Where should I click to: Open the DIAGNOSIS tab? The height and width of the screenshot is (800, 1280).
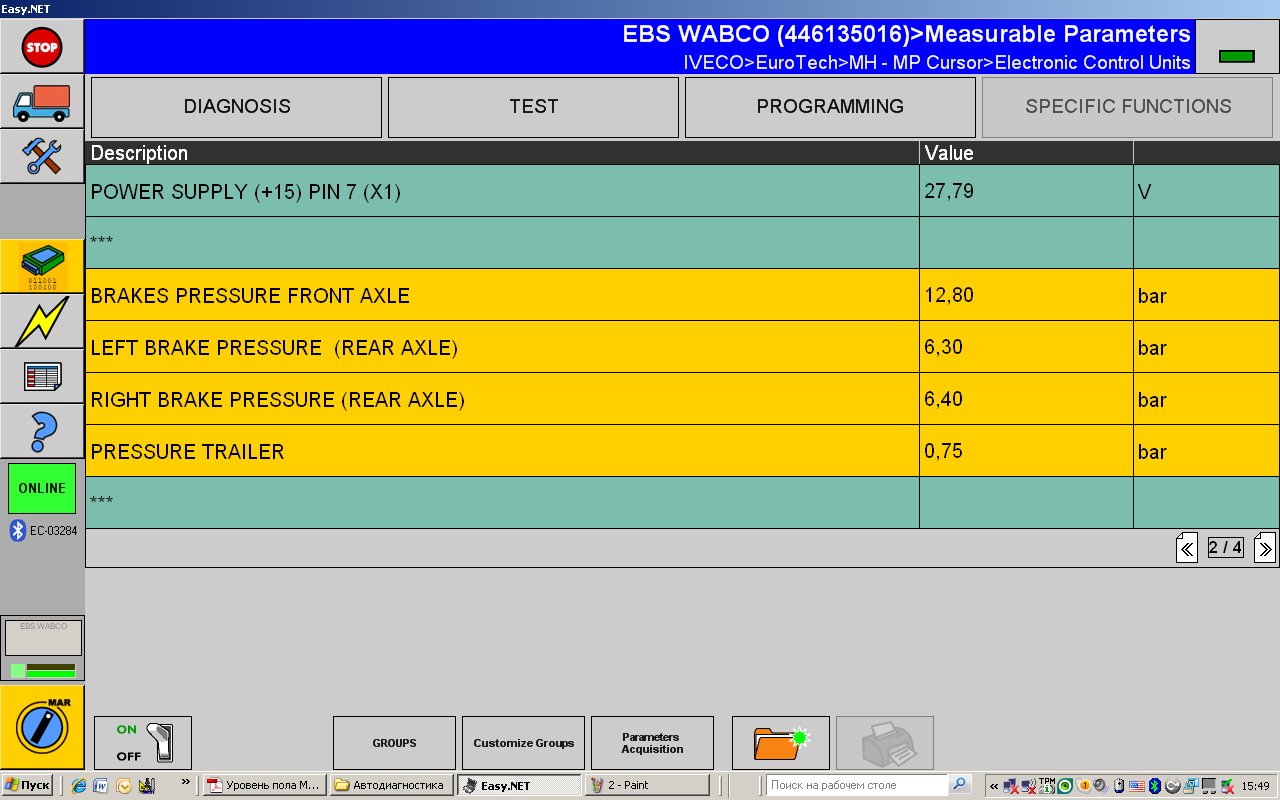[x=237, y=107]
